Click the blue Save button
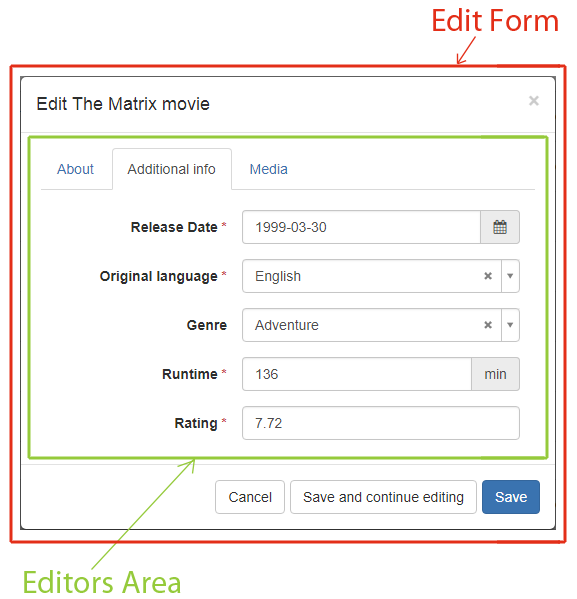Viewport: 577px width, 599px height. [x=511, y=497]
